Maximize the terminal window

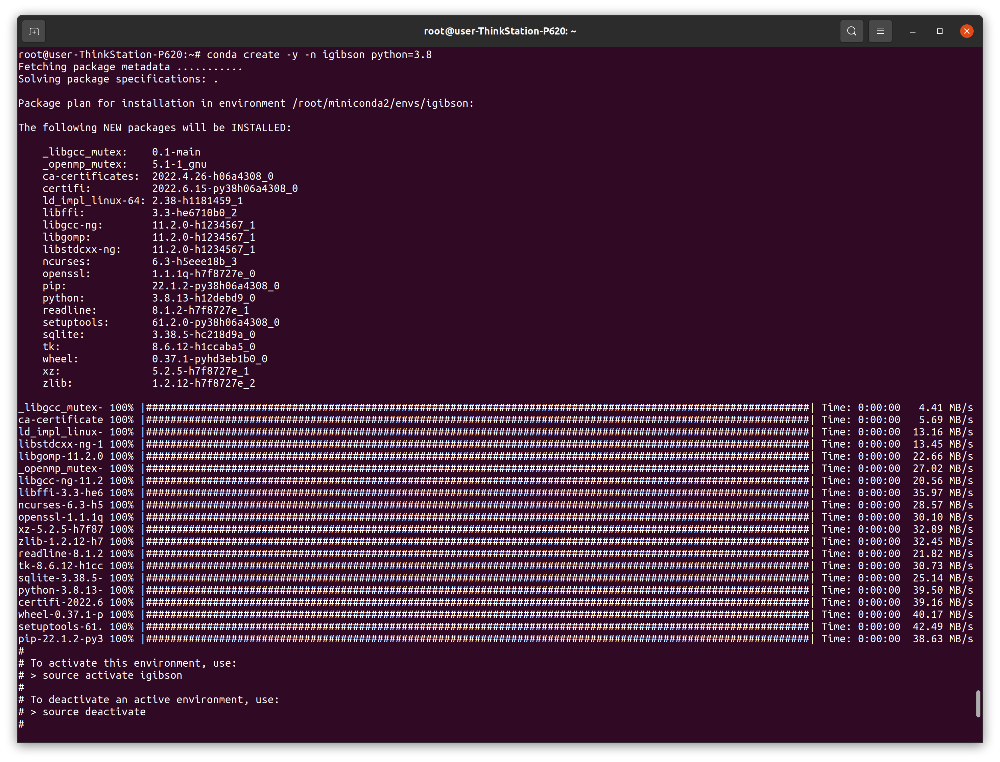pos(939,31)
